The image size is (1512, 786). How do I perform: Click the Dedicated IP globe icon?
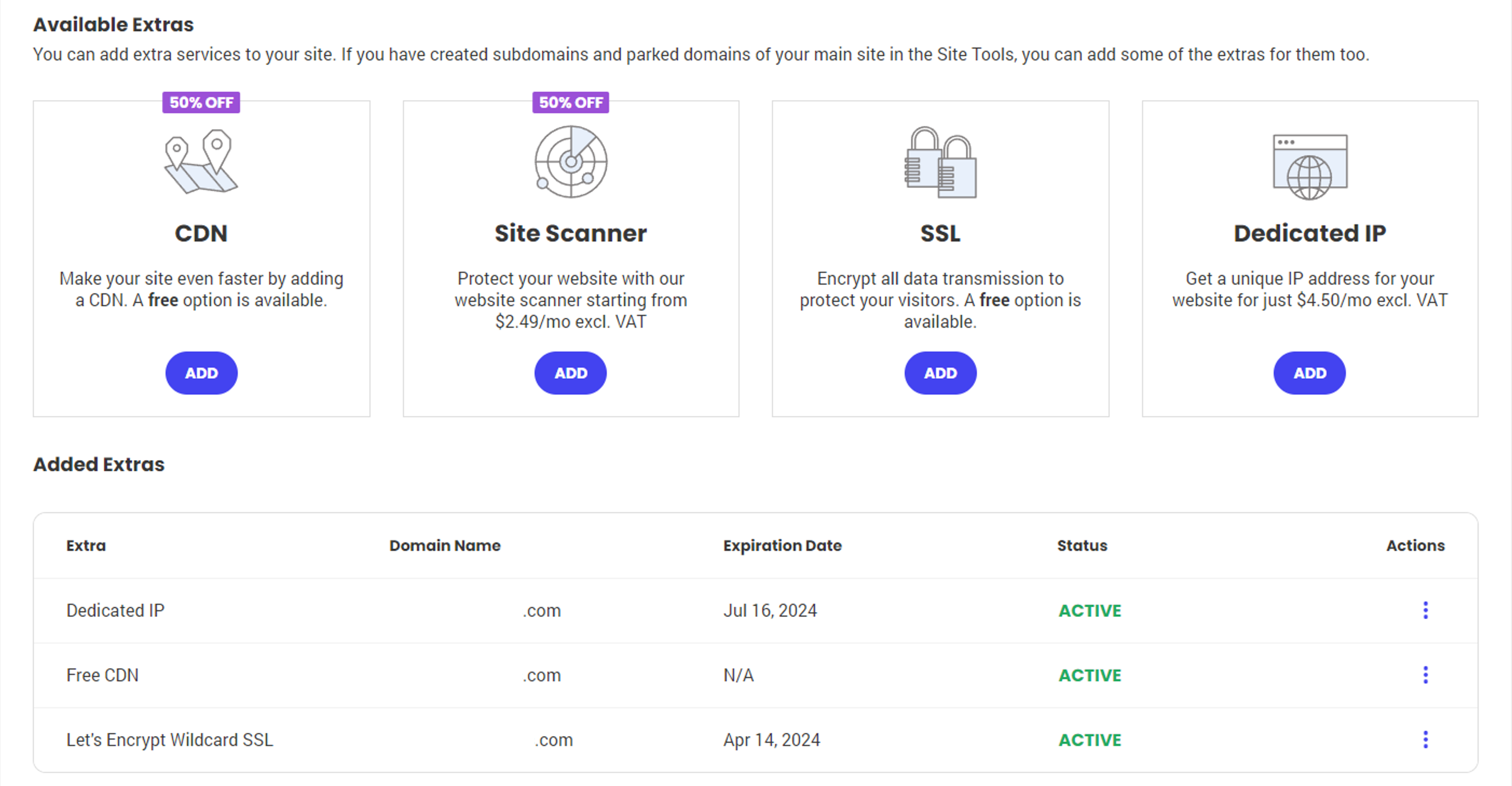click(x=1310, y=167)
